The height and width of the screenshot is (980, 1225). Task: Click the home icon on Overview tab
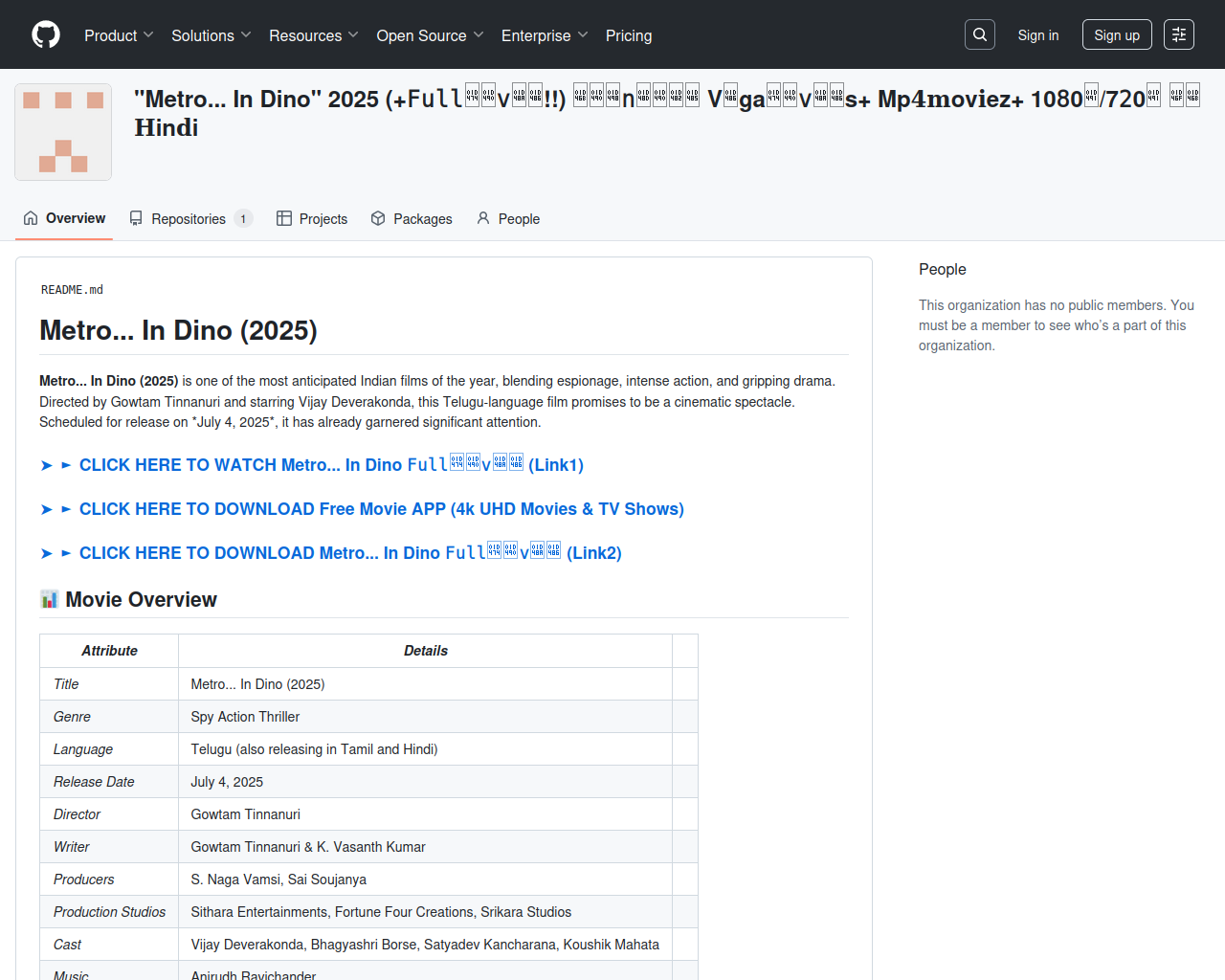pos(31,218)
